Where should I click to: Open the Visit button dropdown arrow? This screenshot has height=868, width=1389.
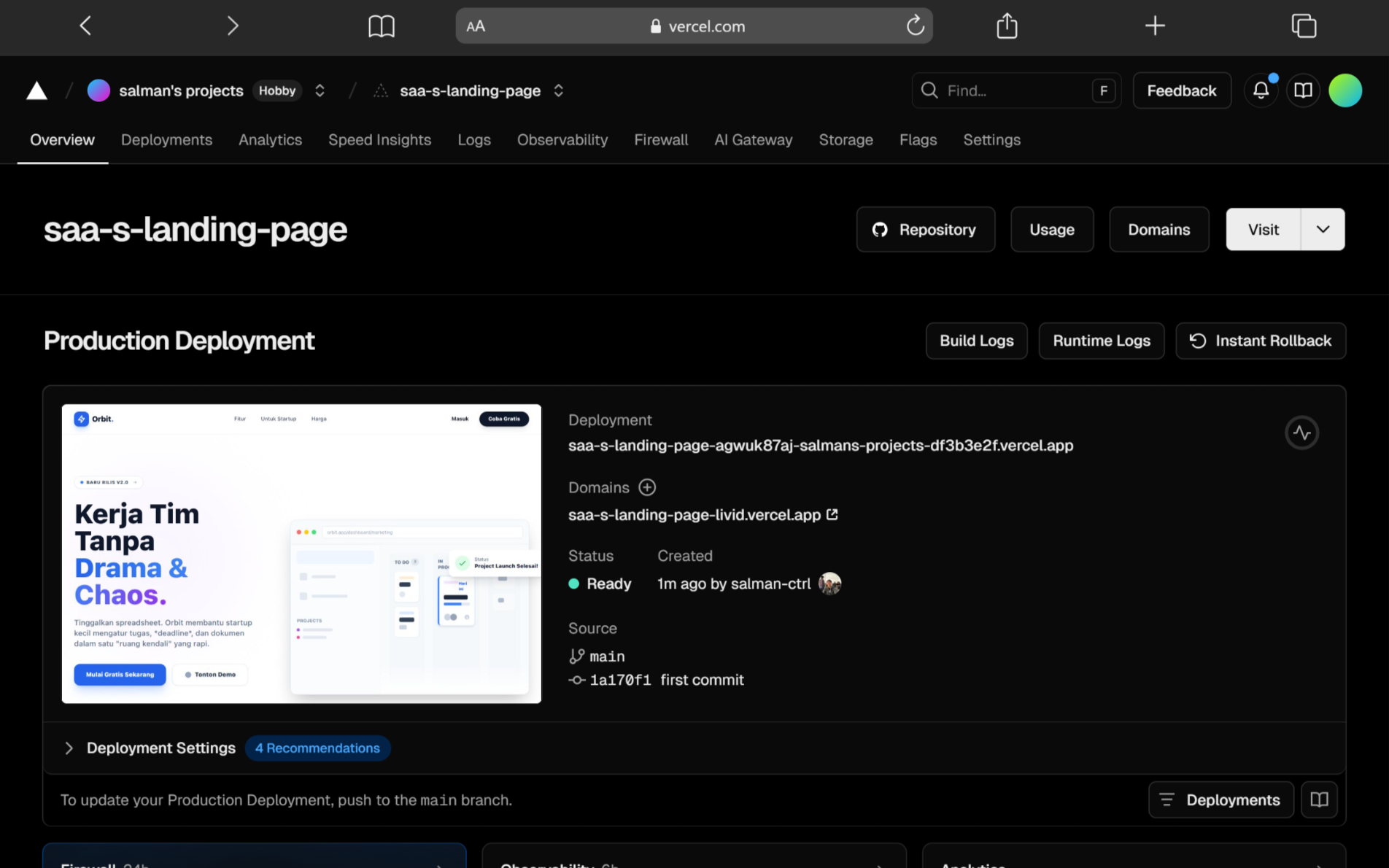[1323, 230]
